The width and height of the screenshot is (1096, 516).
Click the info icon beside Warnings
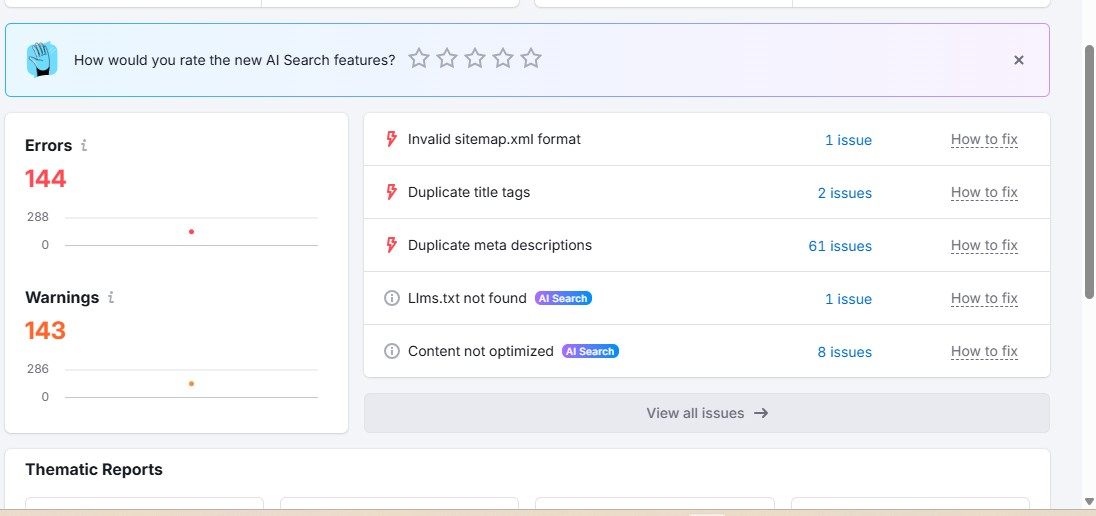111,297
